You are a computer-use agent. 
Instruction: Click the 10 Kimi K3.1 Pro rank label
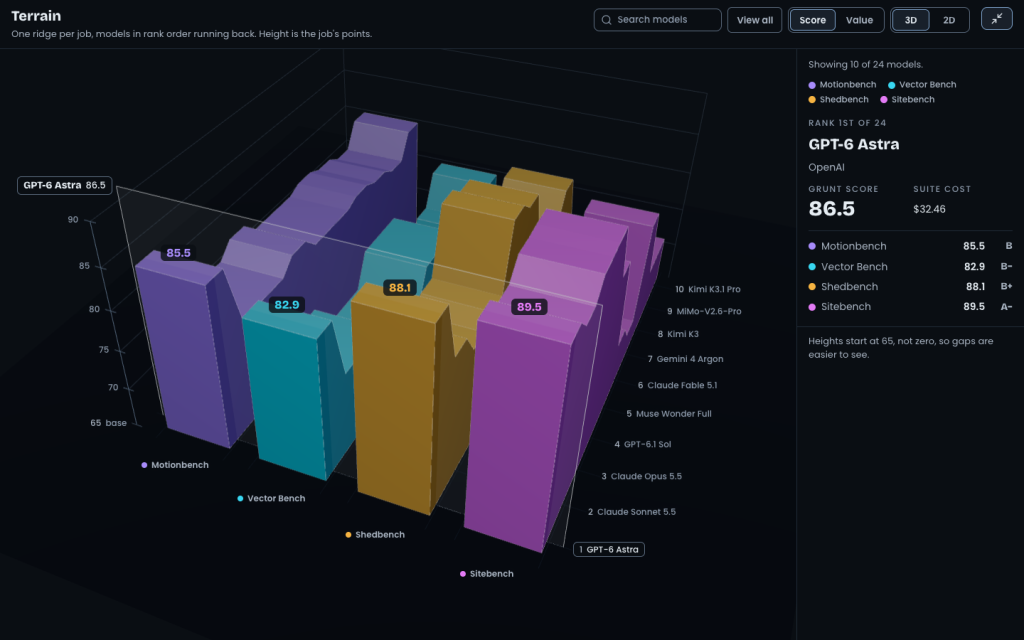[708, 289]
